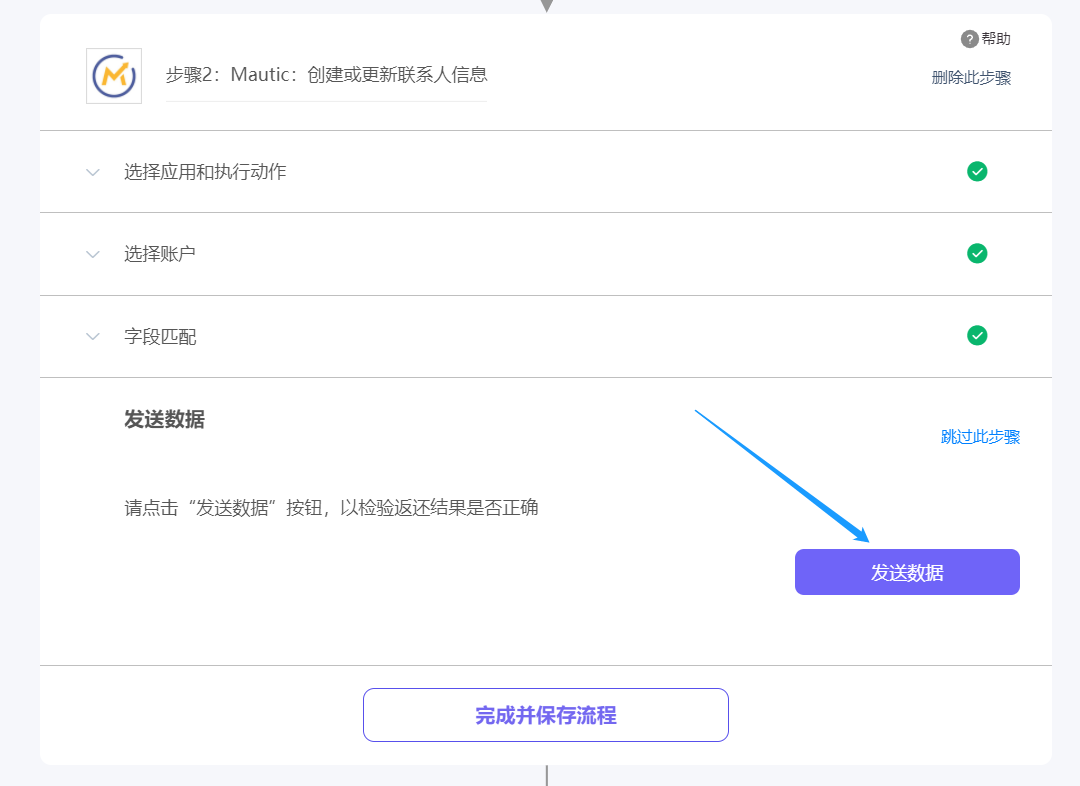This screenshot has width=1080, height=786.
Task: Click the 帮助 help link text
Action: 996,39
